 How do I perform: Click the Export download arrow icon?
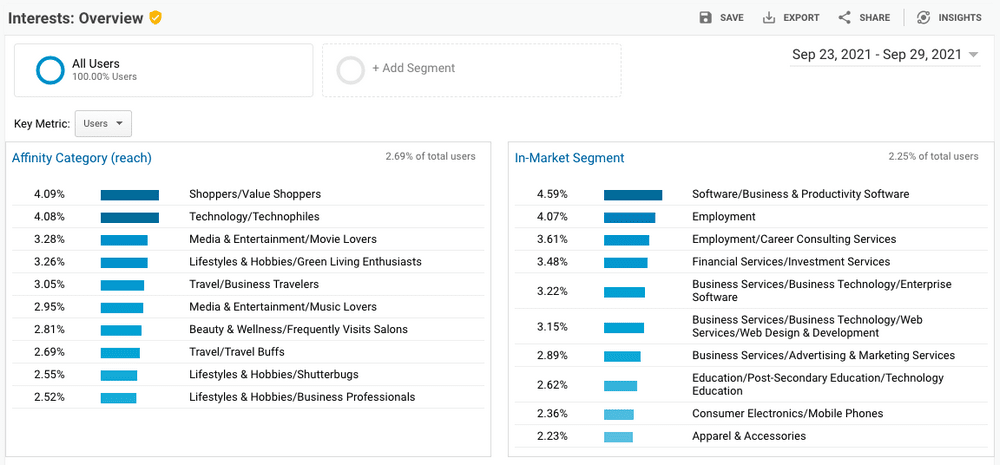(x=769, y=18)
